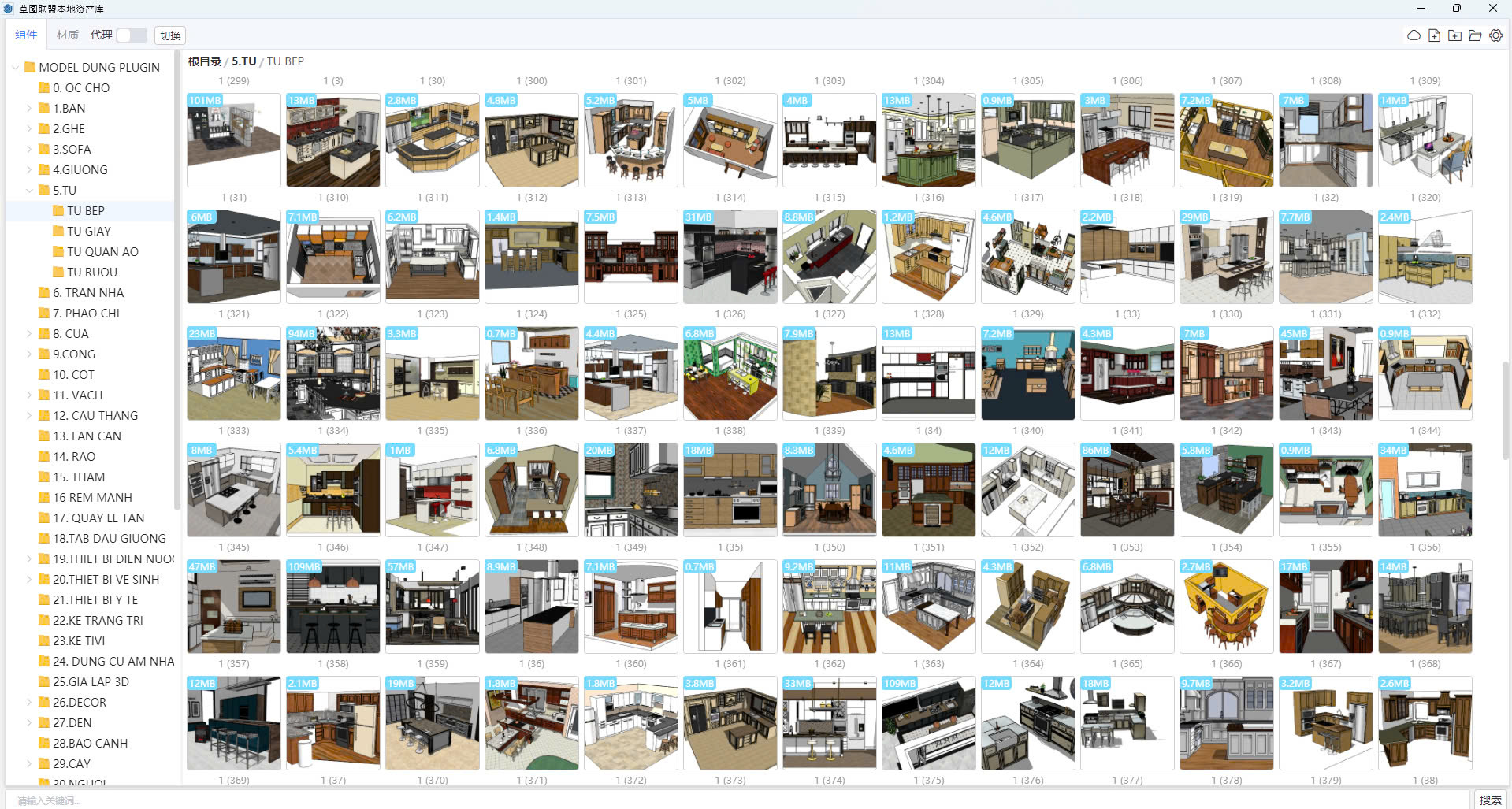The height and width of the screenshot is (809, 1512).
Task: Click the TU RUOU folder icon
Action: tap(58, 272)
